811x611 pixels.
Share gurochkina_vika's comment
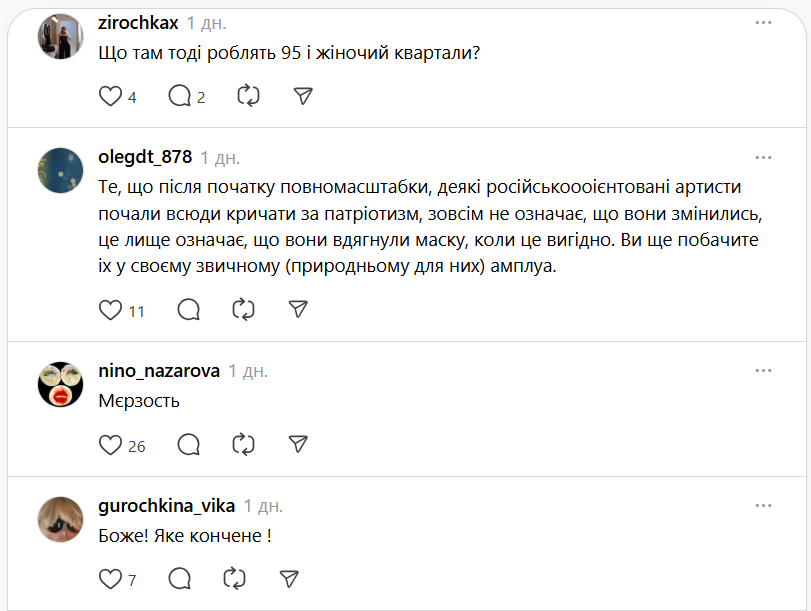tap(289, 578)
